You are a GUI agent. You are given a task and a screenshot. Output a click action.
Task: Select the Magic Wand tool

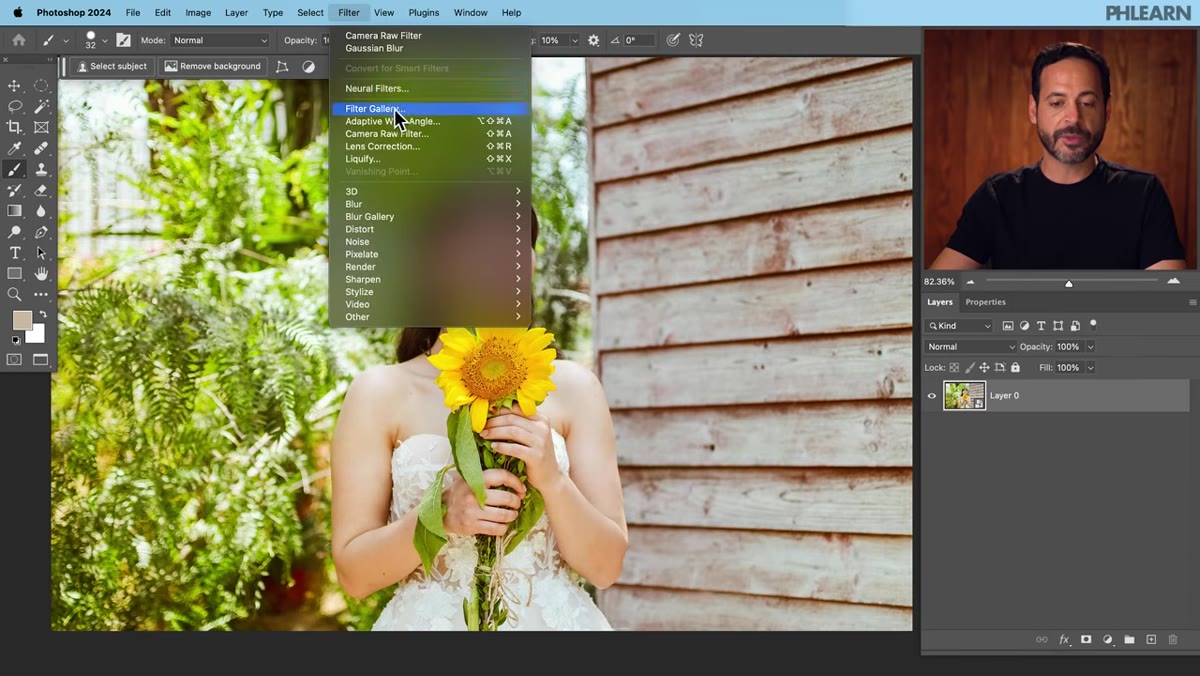(x=41, y=106)
